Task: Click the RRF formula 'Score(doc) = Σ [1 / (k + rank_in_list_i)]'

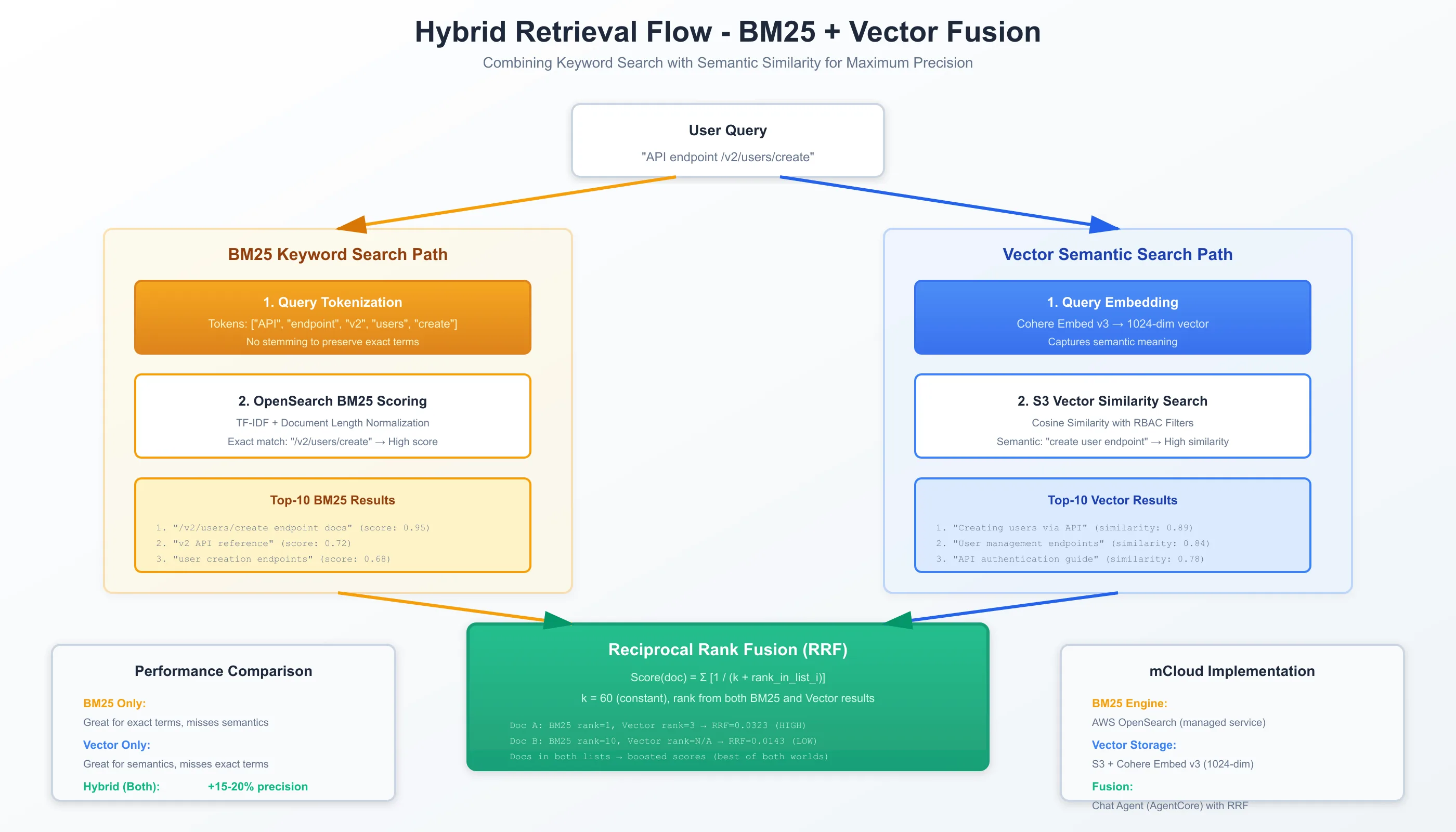Action: pyautogui.click(x=727, y=678)
